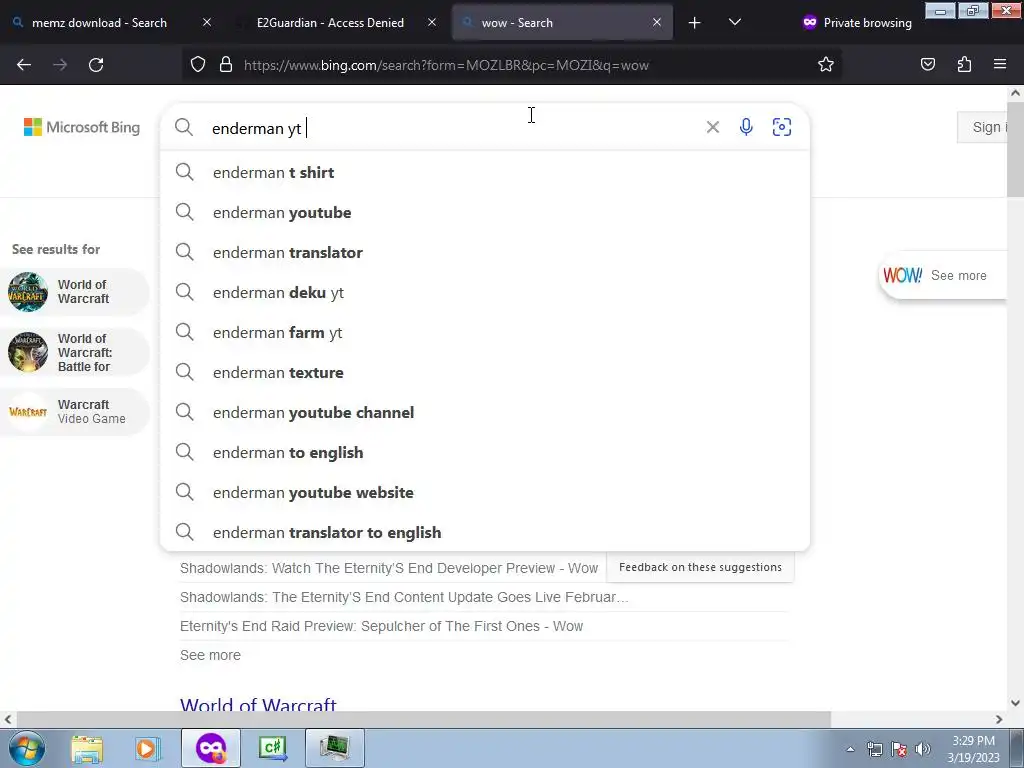Choose suggestion enderman to english
The height and width of the screenshot is (768, 1024).
coord(485,453)
